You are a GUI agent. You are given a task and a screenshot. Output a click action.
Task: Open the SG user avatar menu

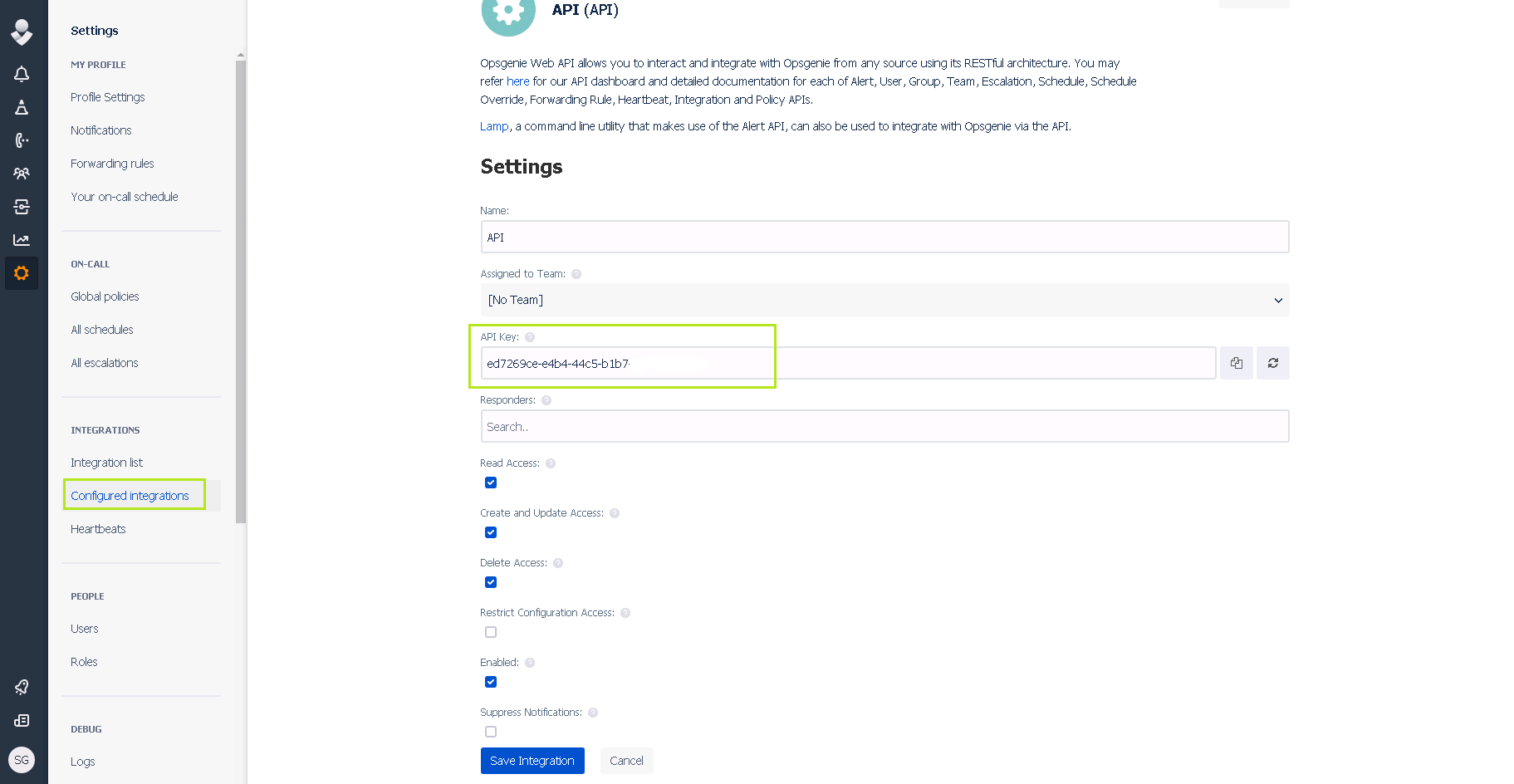(x=22, y=760)
